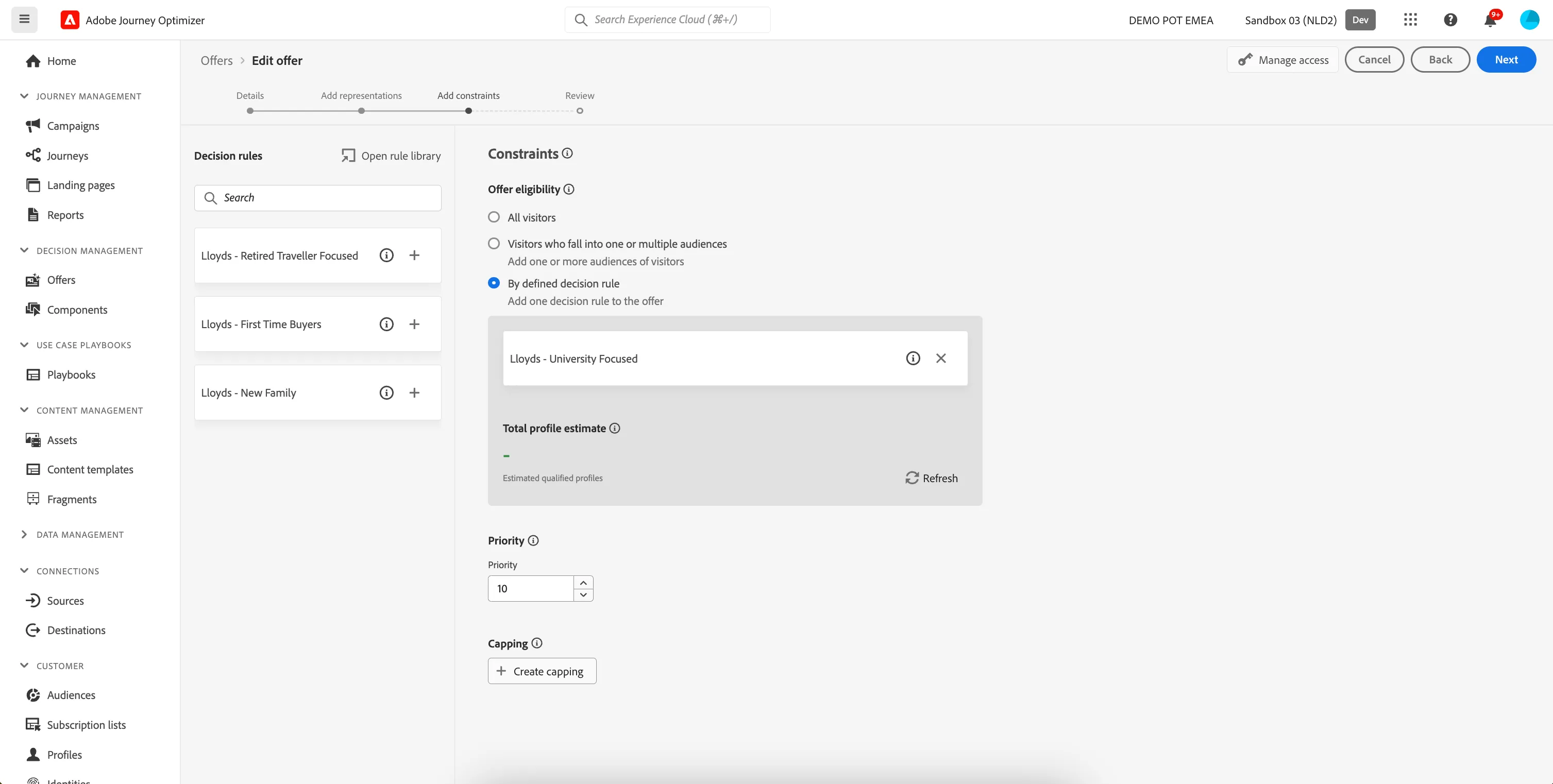Click the Next button
The height and width of the screenshot is (784, 1553).
tap(1506, 60)
